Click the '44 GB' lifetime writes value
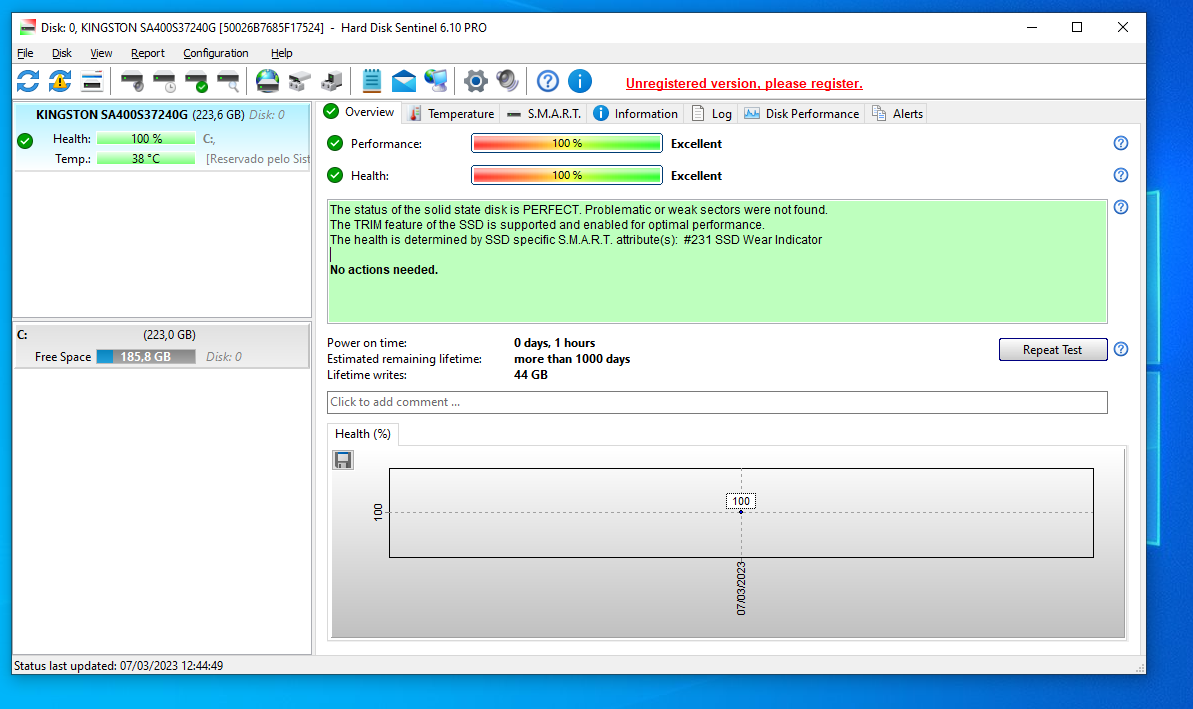This screenshot has width=1193, height=709. pyautogui.click(x=531, y=375)
